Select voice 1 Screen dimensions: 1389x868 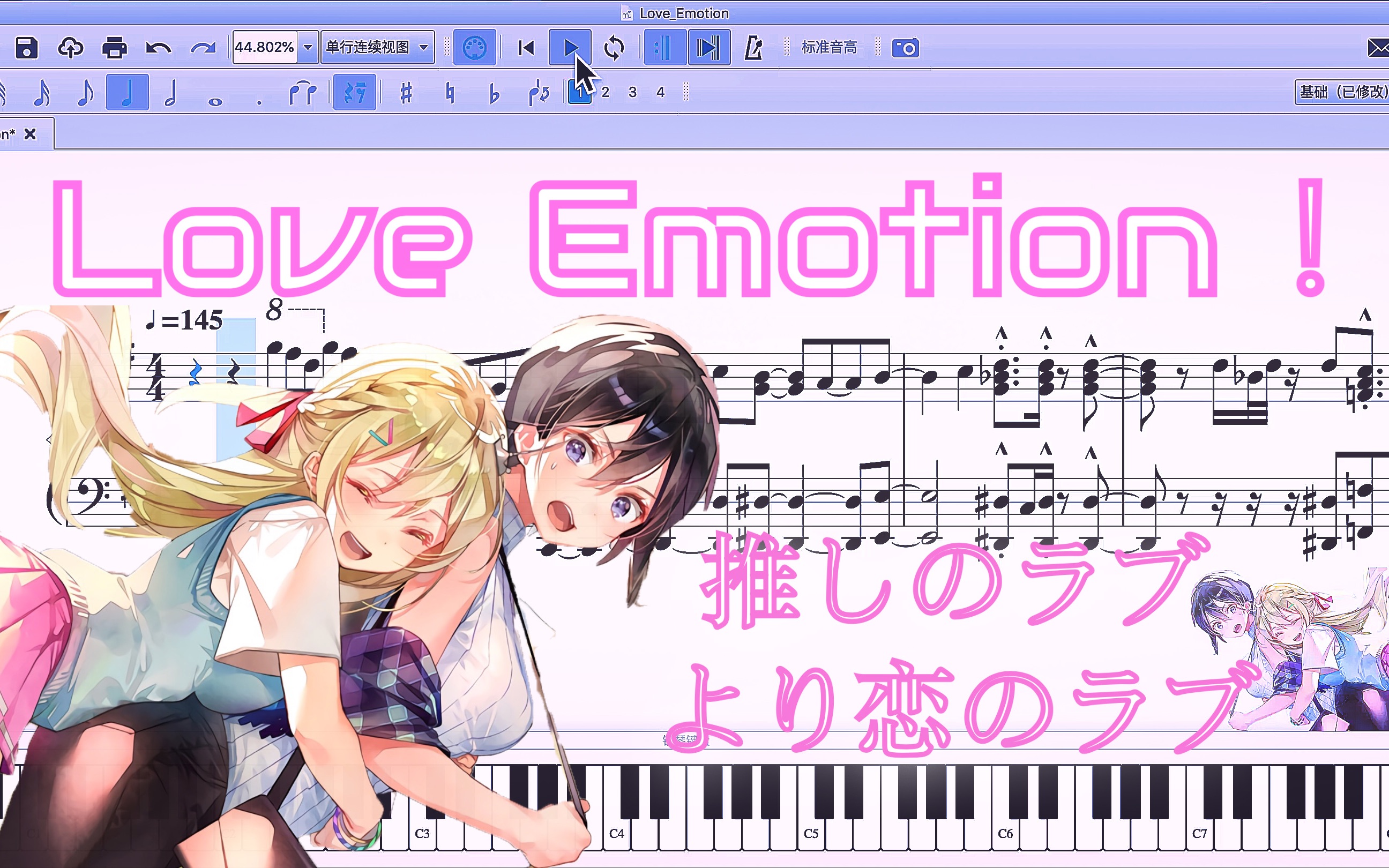coord(580,92)
